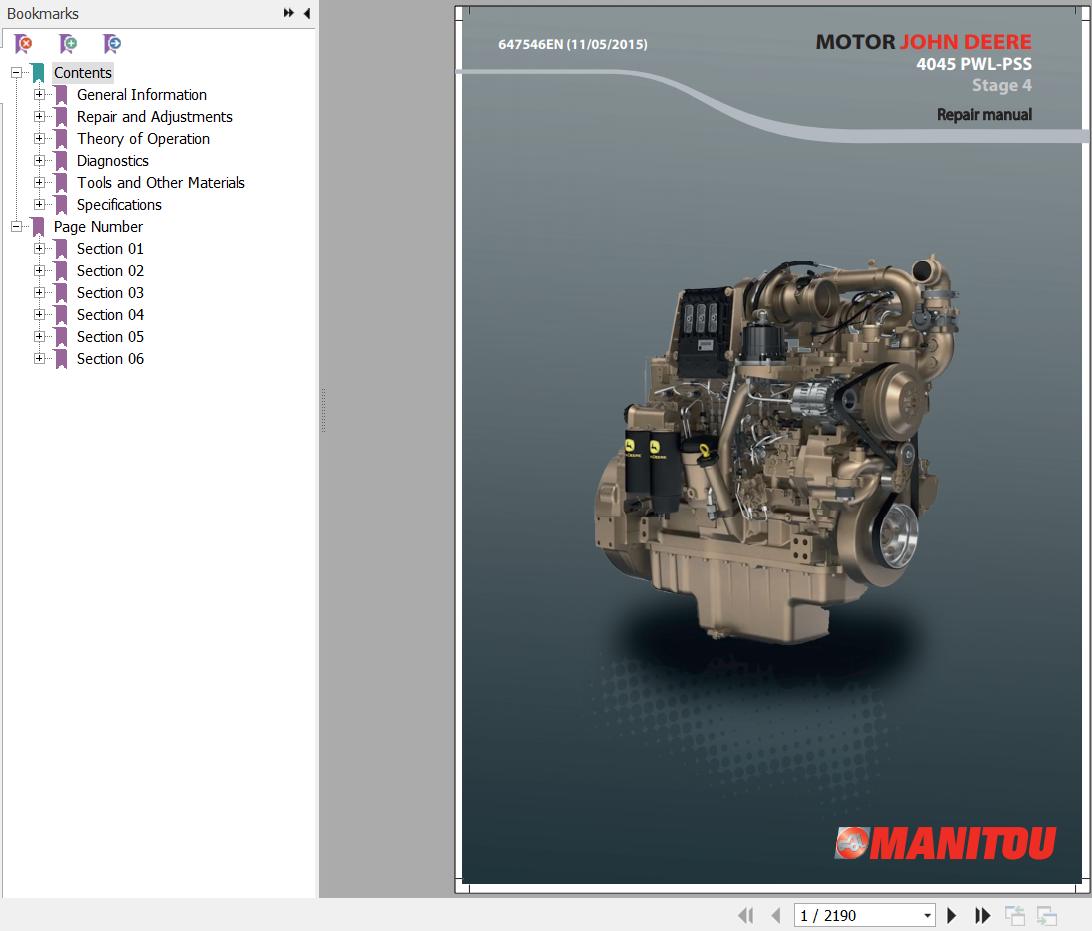Open the General Information bookmark
The image size is (1092, 931).
tap(141, 95)
